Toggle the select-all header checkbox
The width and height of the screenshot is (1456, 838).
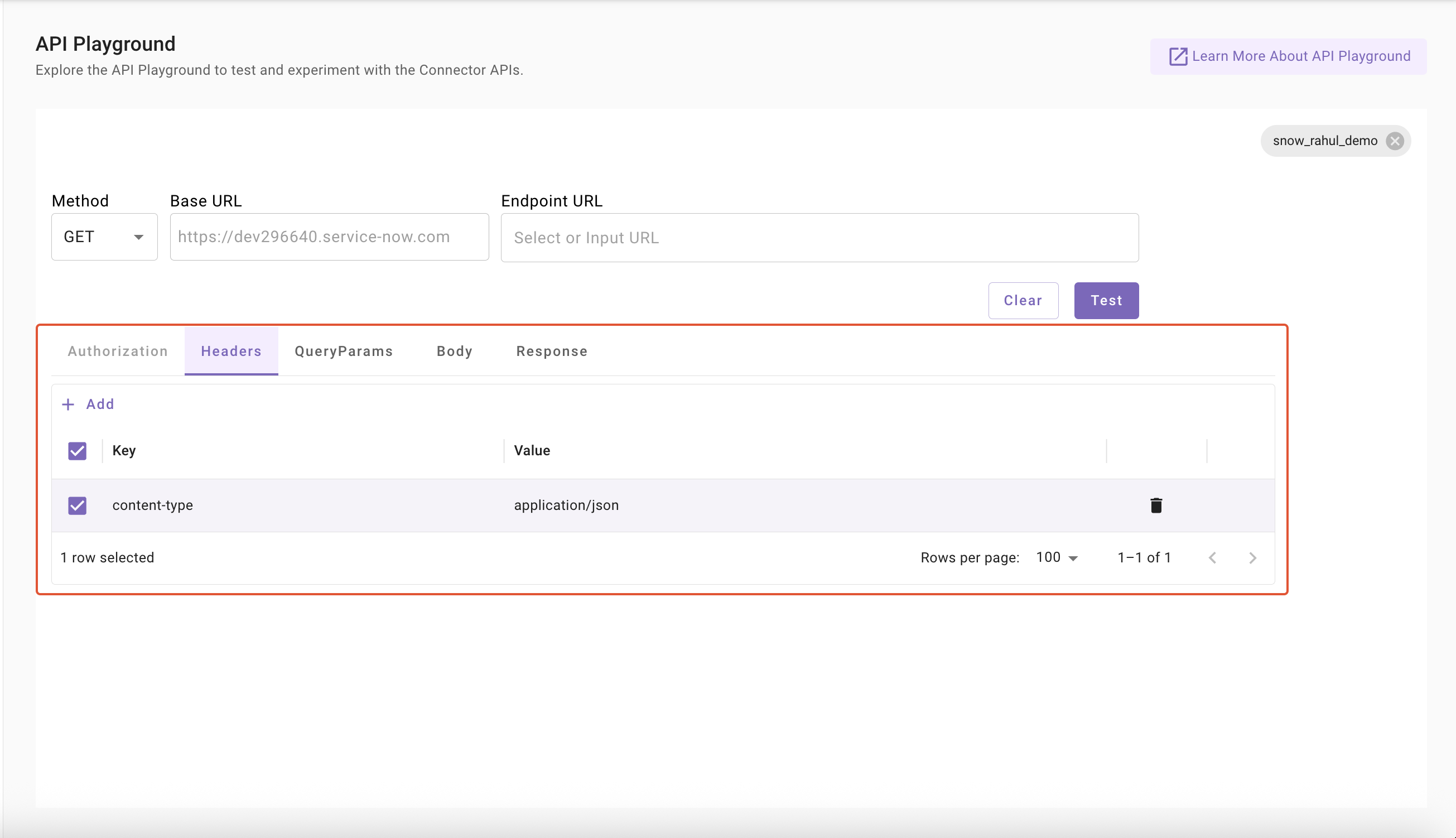77,451
